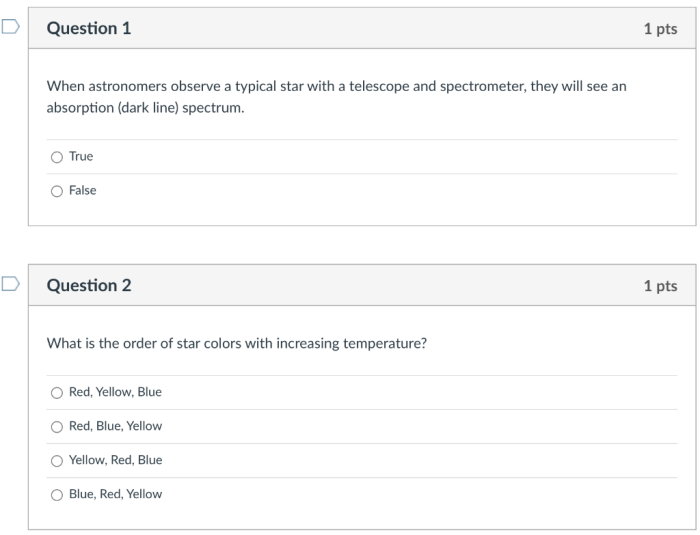Click the "True" answer label text
700x535 pixels.
(81, 157)
